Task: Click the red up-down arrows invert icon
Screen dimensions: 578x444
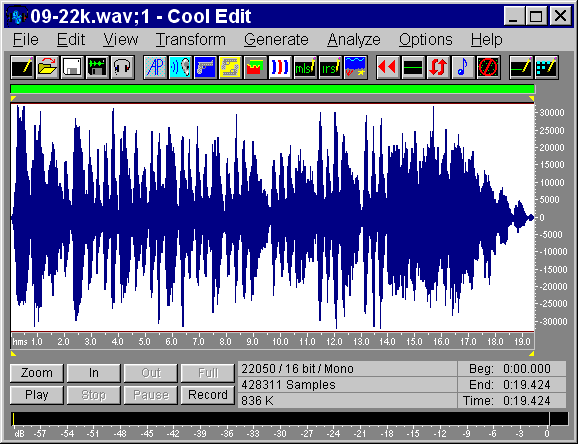Action: point(438,67)
